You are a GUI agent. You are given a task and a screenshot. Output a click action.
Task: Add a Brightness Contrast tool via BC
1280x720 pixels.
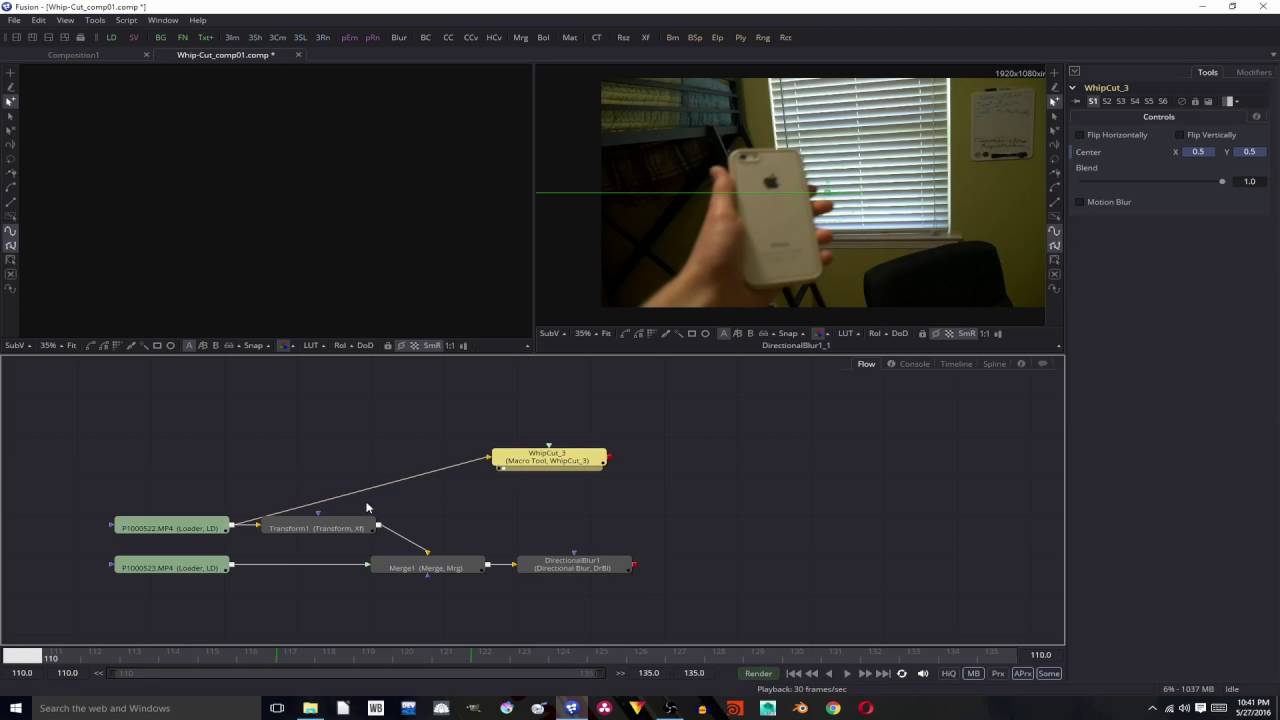point(426,38)
